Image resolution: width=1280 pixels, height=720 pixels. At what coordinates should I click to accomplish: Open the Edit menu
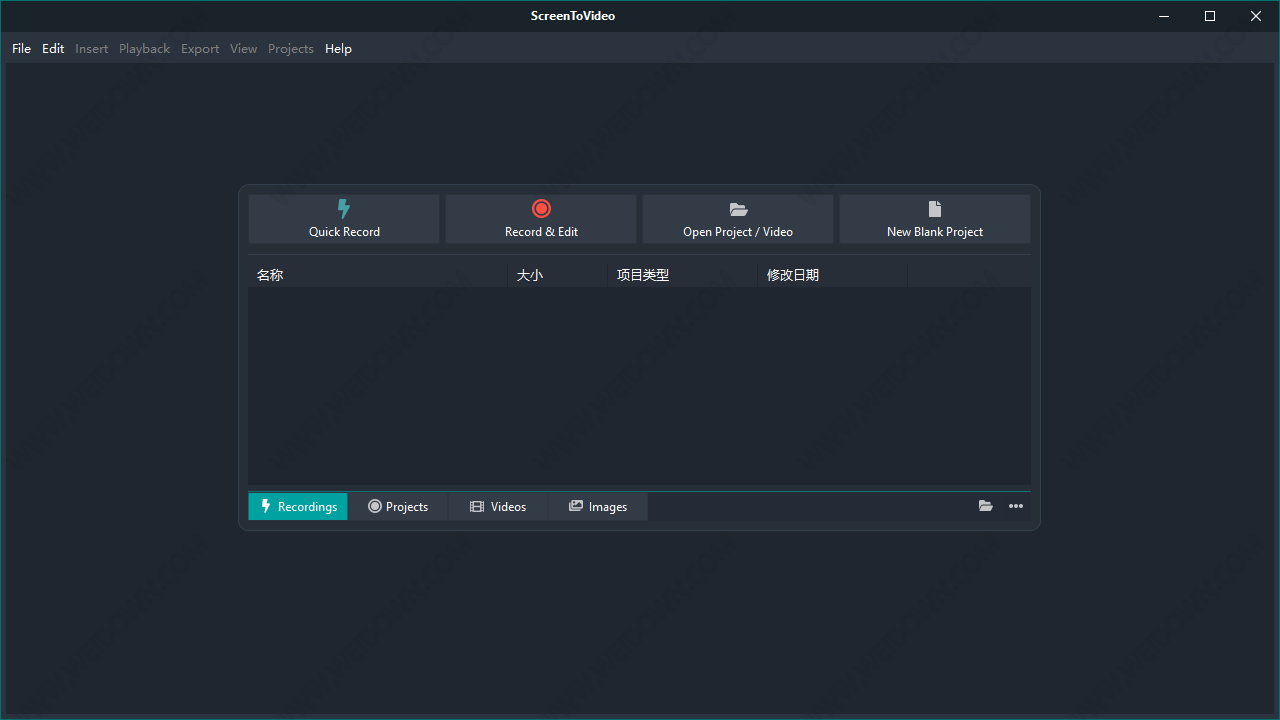(53, 48)
